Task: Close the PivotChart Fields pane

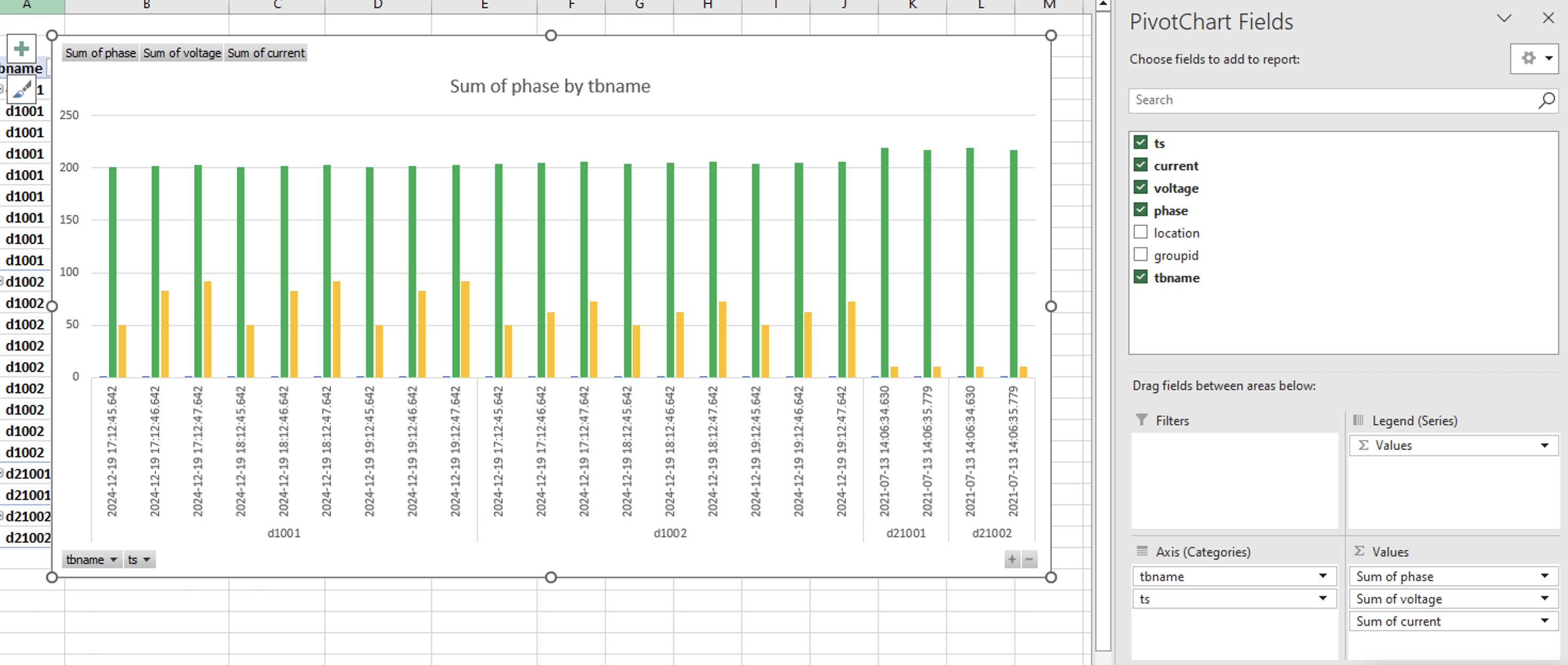Action: click(1548, 18)
